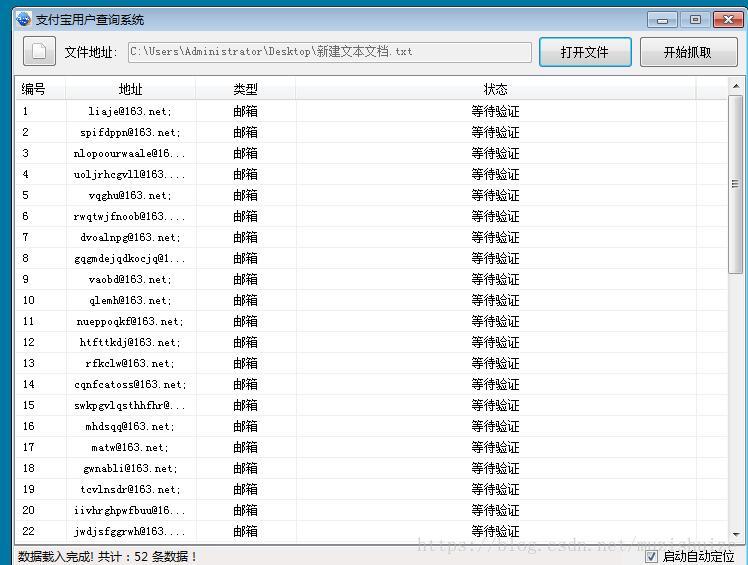The image size is (748, 565).
Task: Select row rfkclw@163.net
Action: click(x=372, y=363)
